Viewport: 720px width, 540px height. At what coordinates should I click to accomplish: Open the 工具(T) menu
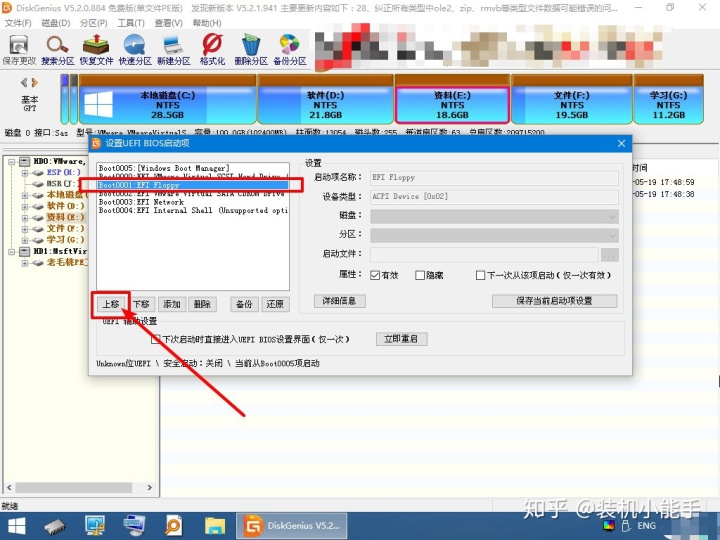pyautogui.click(x=131, y=23)
